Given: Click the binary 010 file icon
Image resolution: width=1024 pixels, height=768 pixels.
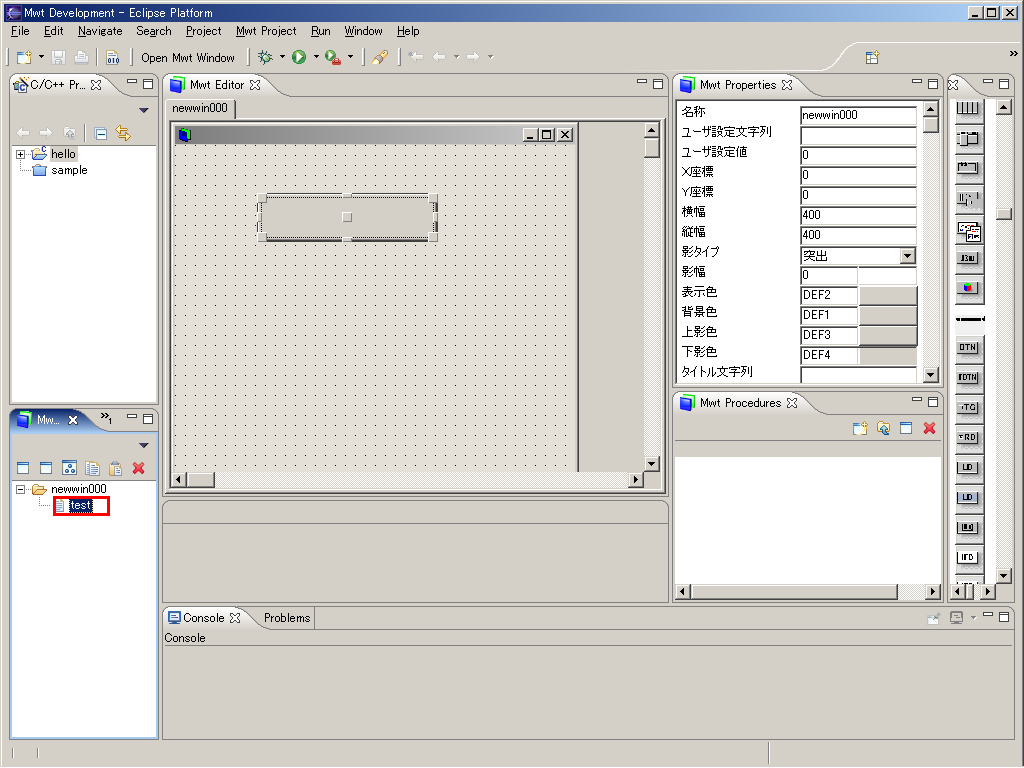Looking at the screenshot, I should [112, 57].
